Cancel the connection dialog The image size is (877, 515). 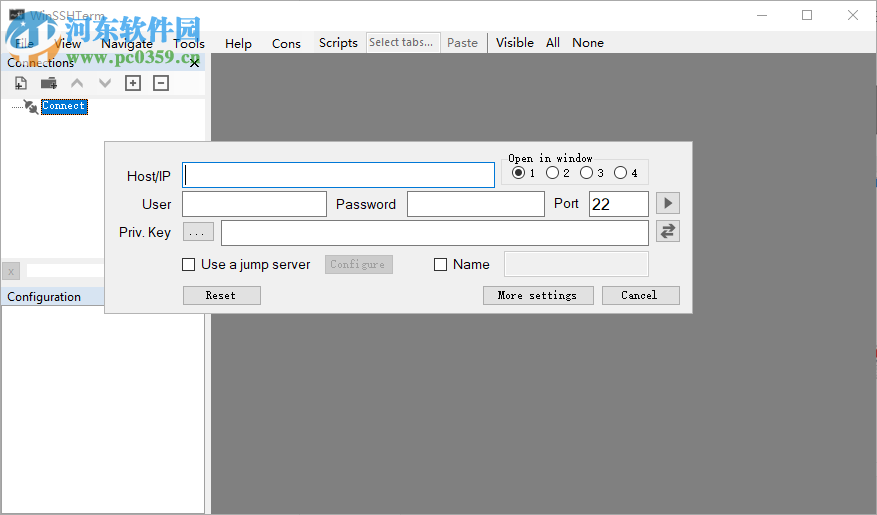click(x=640, y=295)
